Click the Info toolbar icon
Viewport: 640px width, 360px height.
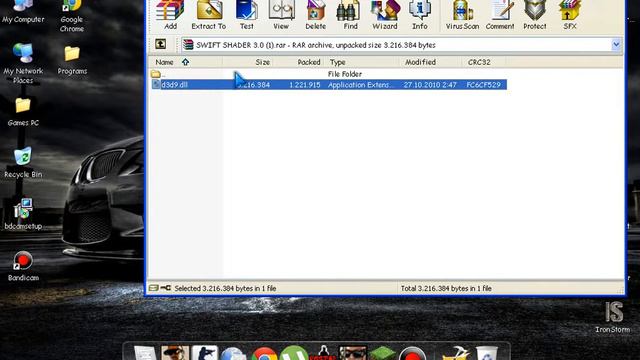(x=420, y=15)
